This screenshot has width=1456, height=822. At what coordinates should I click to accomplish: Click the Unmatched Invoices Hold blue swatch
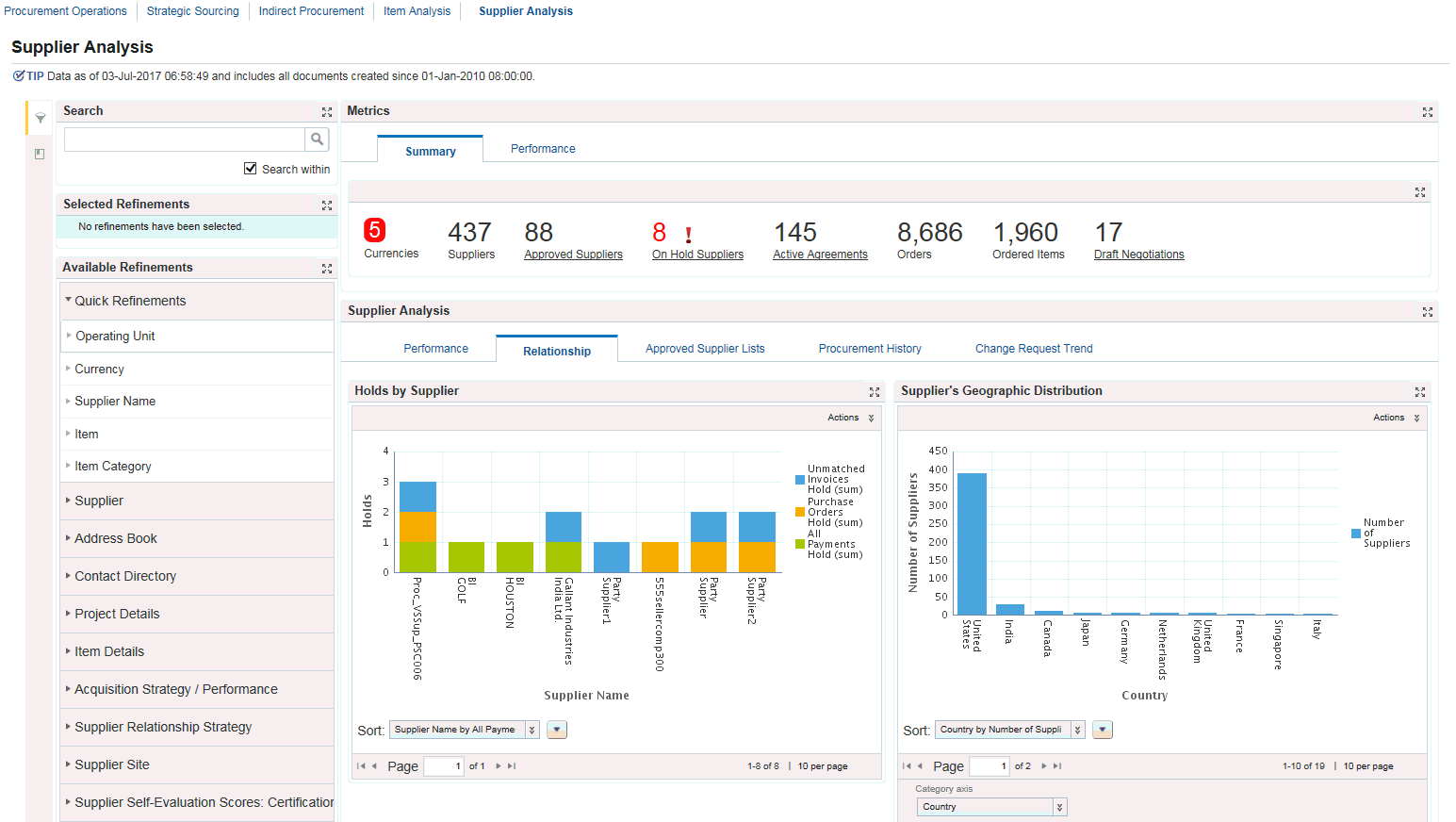coord(800,480)
